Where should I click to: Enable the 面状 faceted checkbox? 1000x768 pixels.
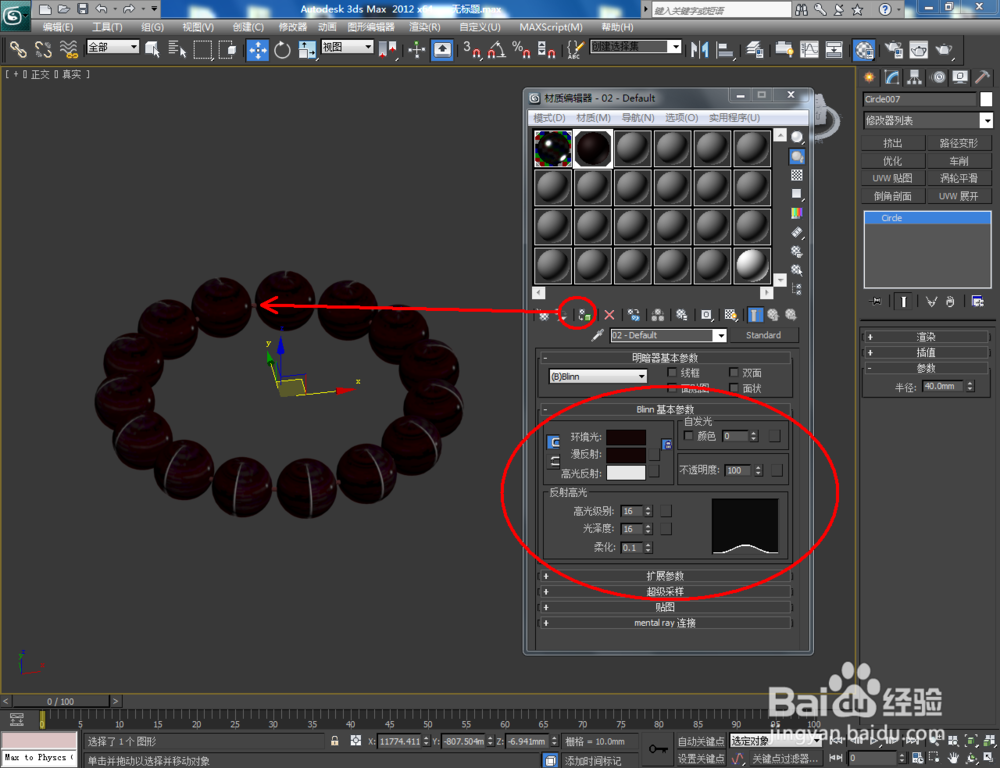point(732,389)
